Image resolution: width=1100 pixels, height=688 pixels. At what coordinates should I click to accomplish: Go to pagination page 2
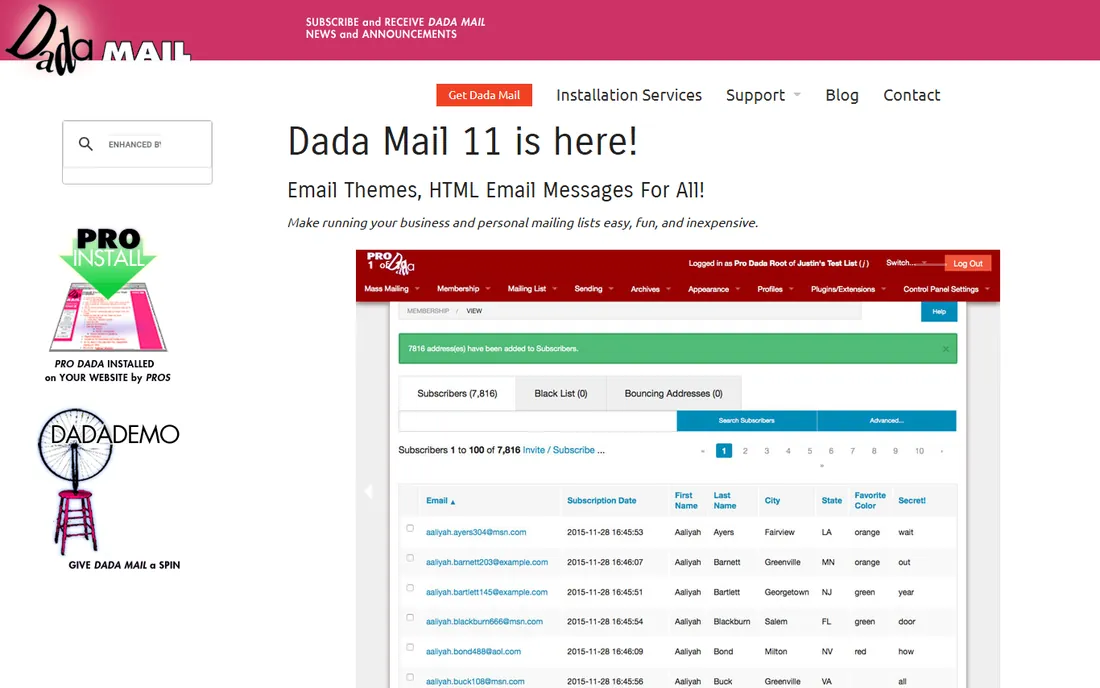745,451
